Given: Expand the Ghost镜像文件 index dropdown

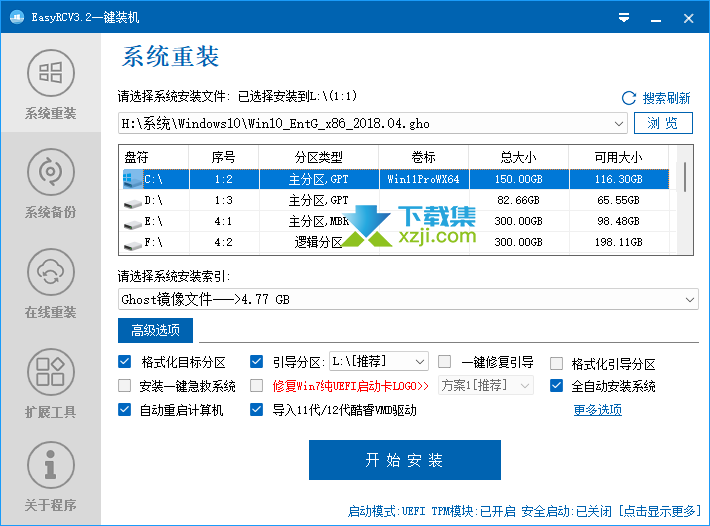Looking at the screenshot, I should pos(690,300).
